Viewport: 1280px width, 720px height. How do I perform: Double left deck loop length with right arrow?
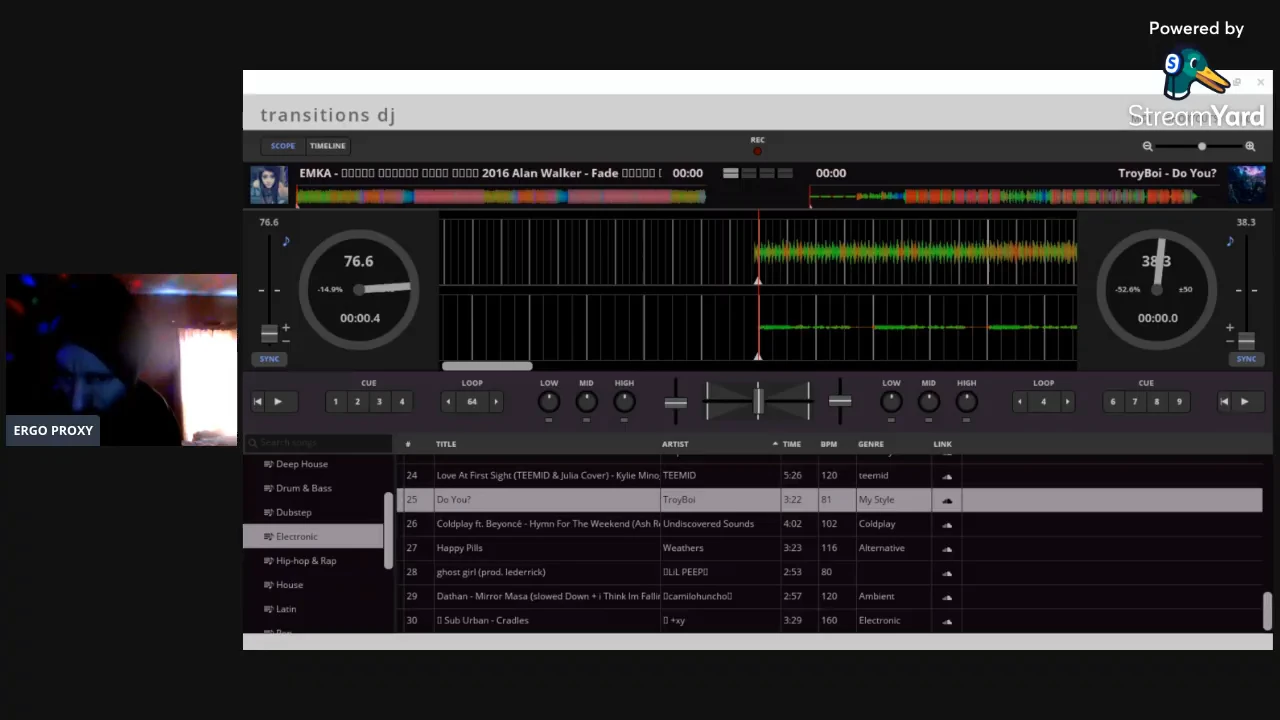[496, 402]
